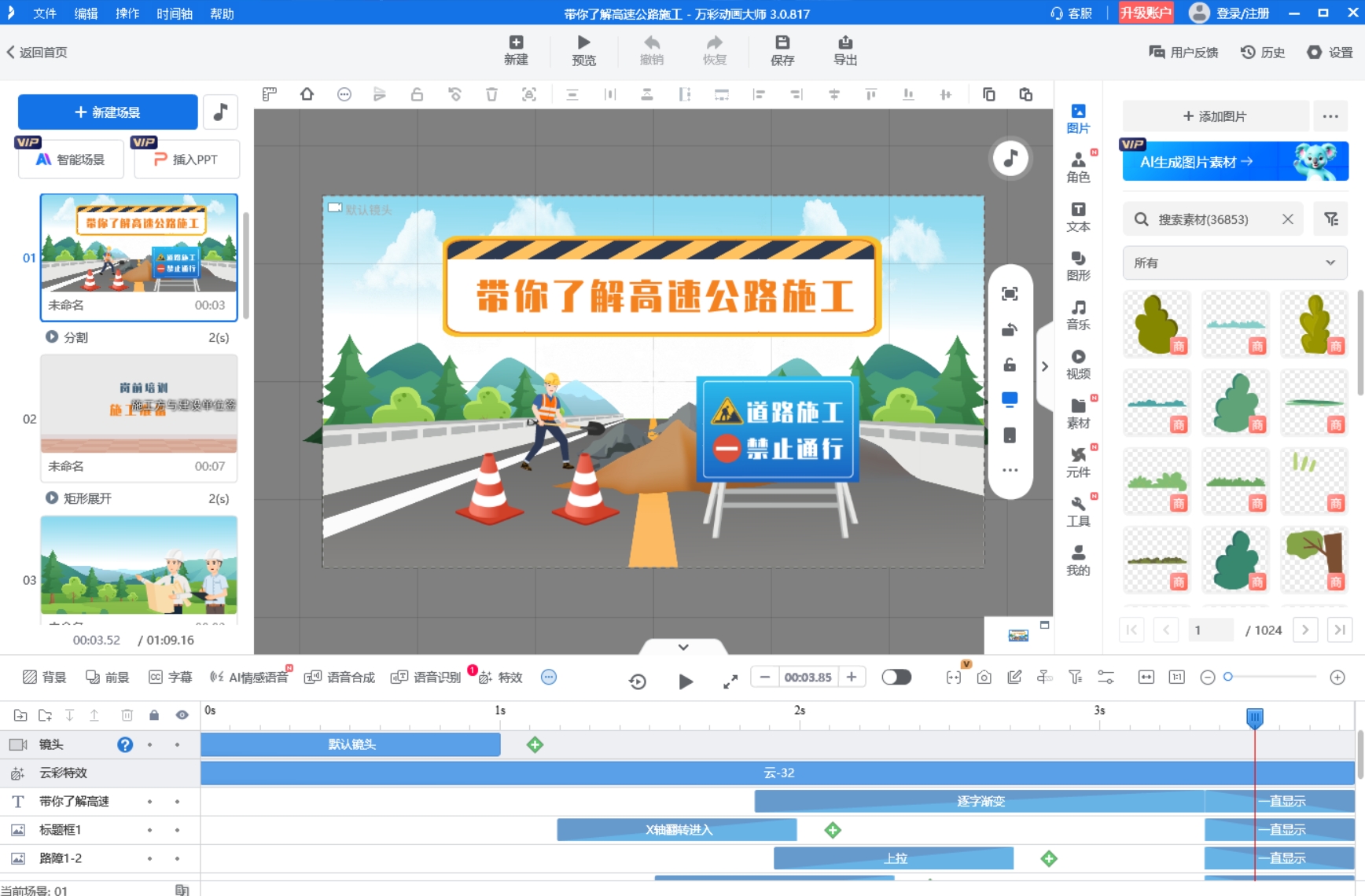Click the 添加图片 button

pyautogui.click(x=1215, y=116)
